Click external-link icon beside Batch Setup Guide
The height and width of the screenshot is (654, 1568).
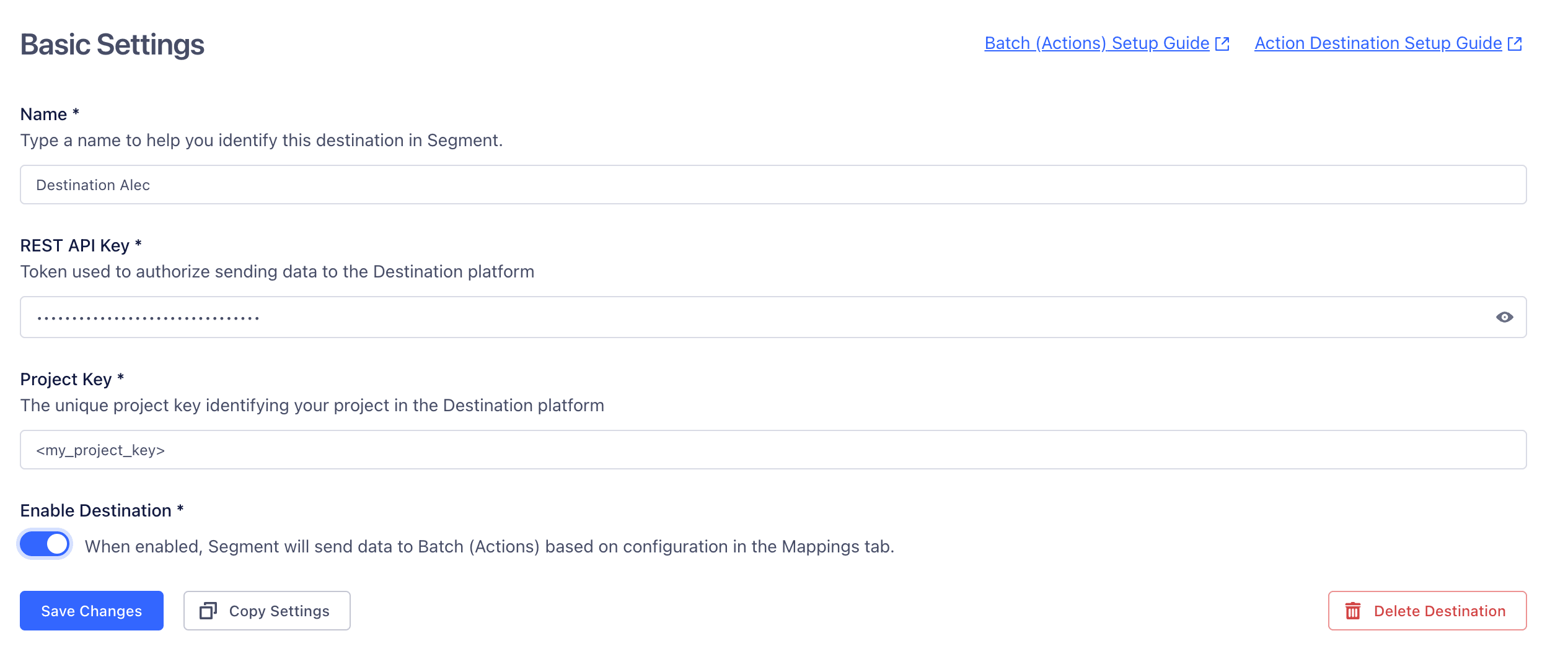[1222, 43]
